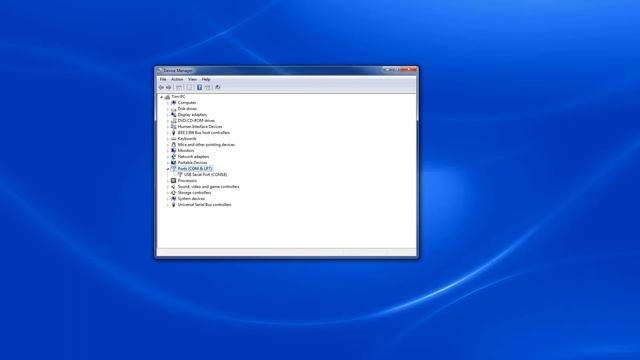The height and width of the screenshot is (360, 640).
Task: Expand Universal Serial Bus controllers category
Action: [168, 205]
